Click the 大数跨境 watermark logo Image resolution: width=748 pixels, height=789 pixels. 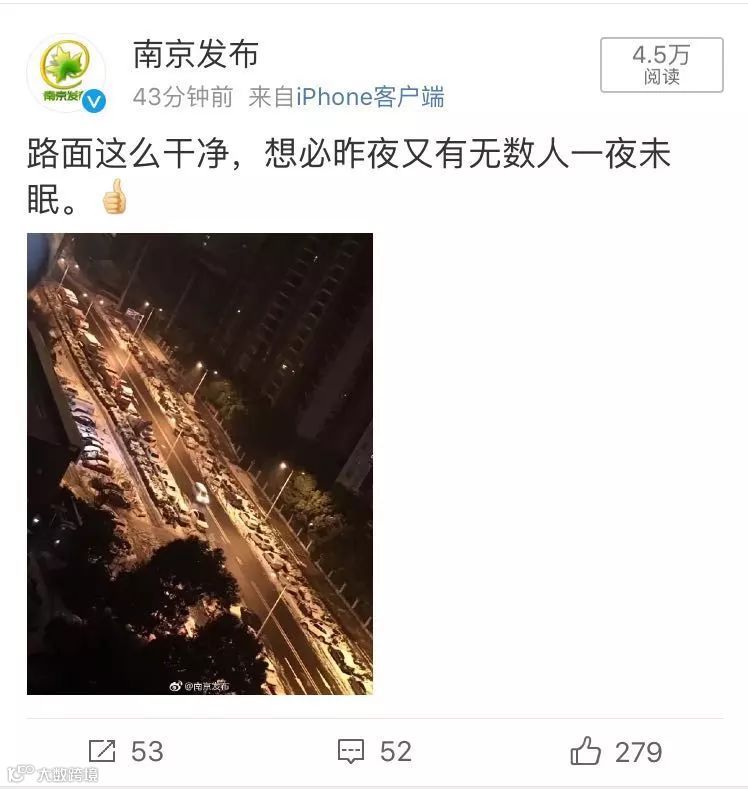20,773
